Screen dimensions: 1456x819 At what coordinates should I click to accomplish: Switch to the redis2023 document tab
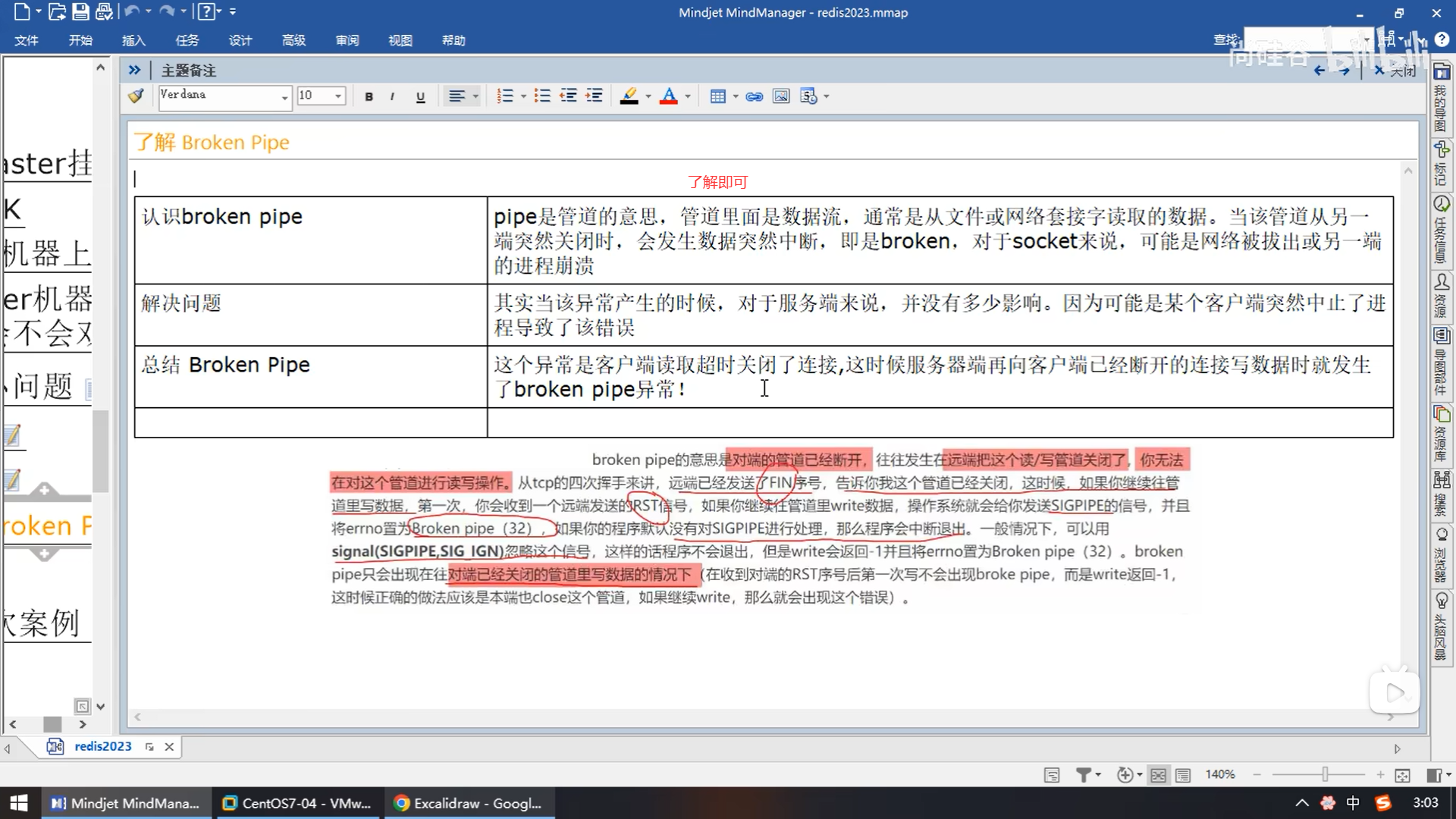click(x=102, y=746)
